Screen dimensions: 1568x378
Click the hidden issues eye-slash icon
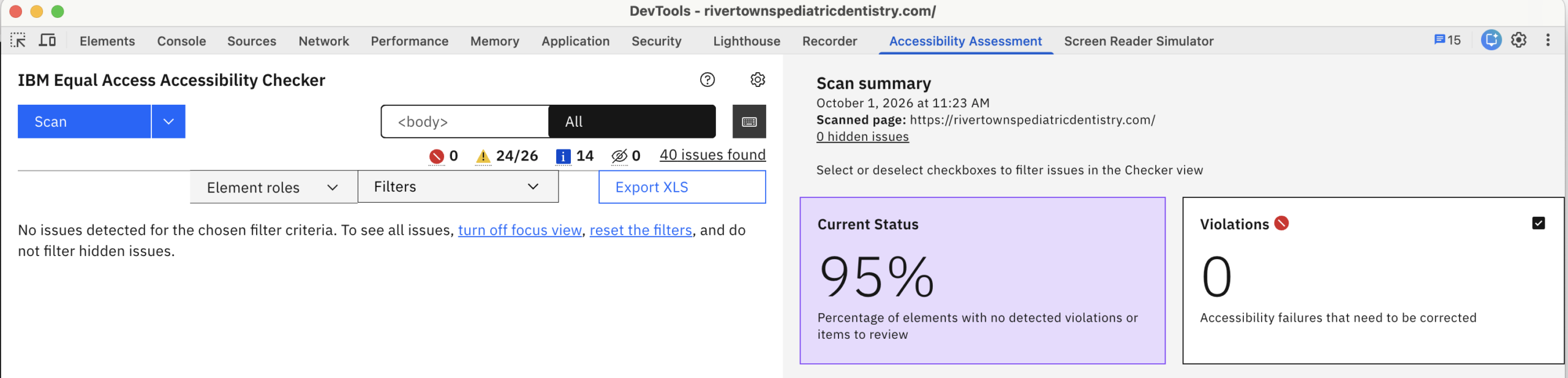tap(619, 156)
